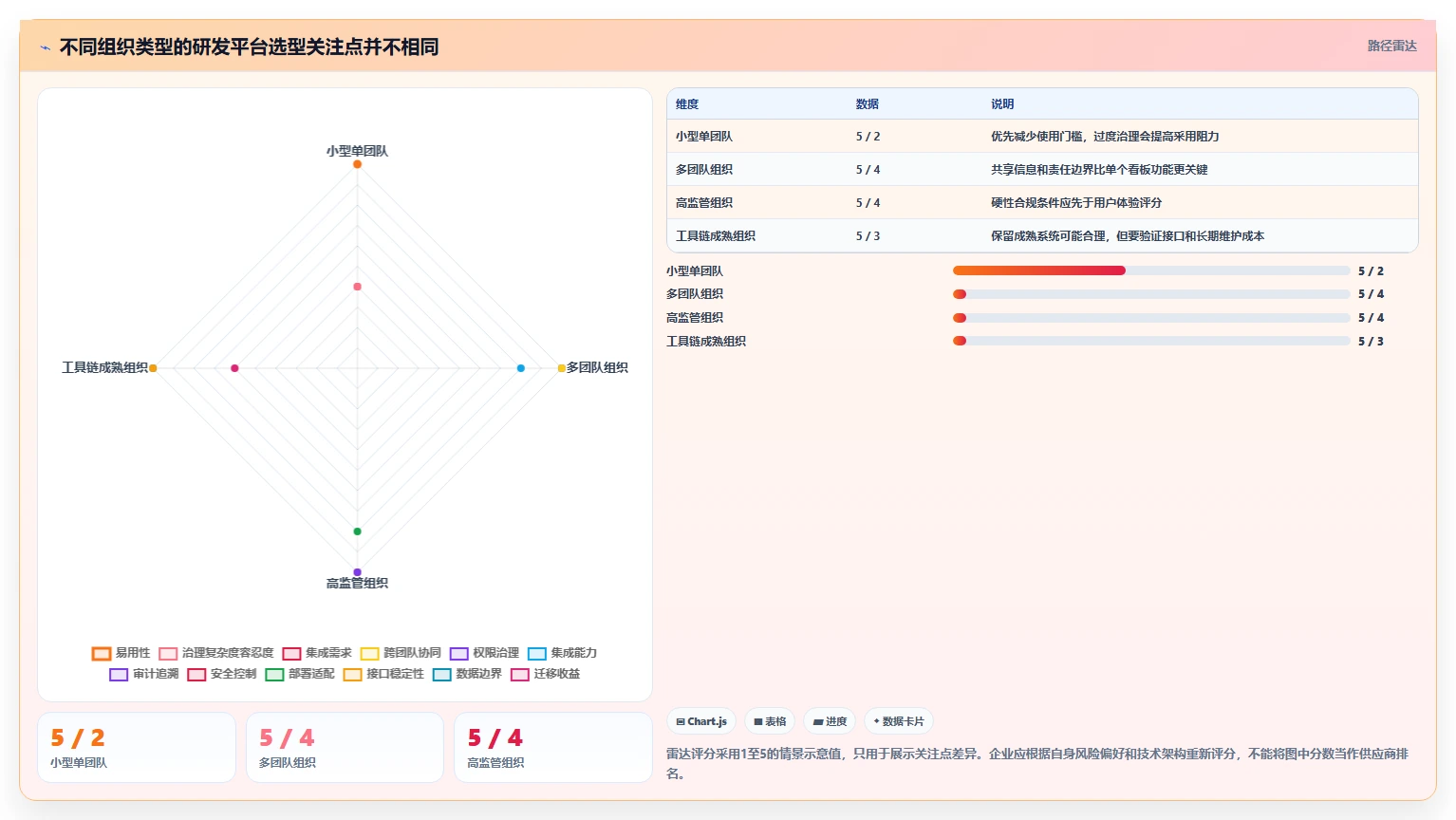Click the 5 / 3 value in the table
The image size is (1456, 820).
(868, 236)
